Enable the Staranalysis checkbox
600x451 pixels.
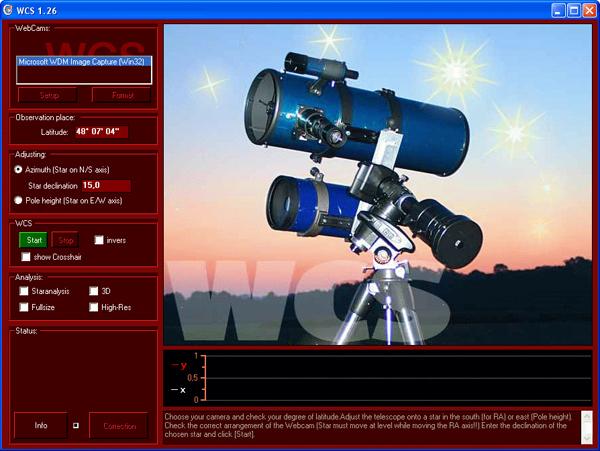[23, 291]
